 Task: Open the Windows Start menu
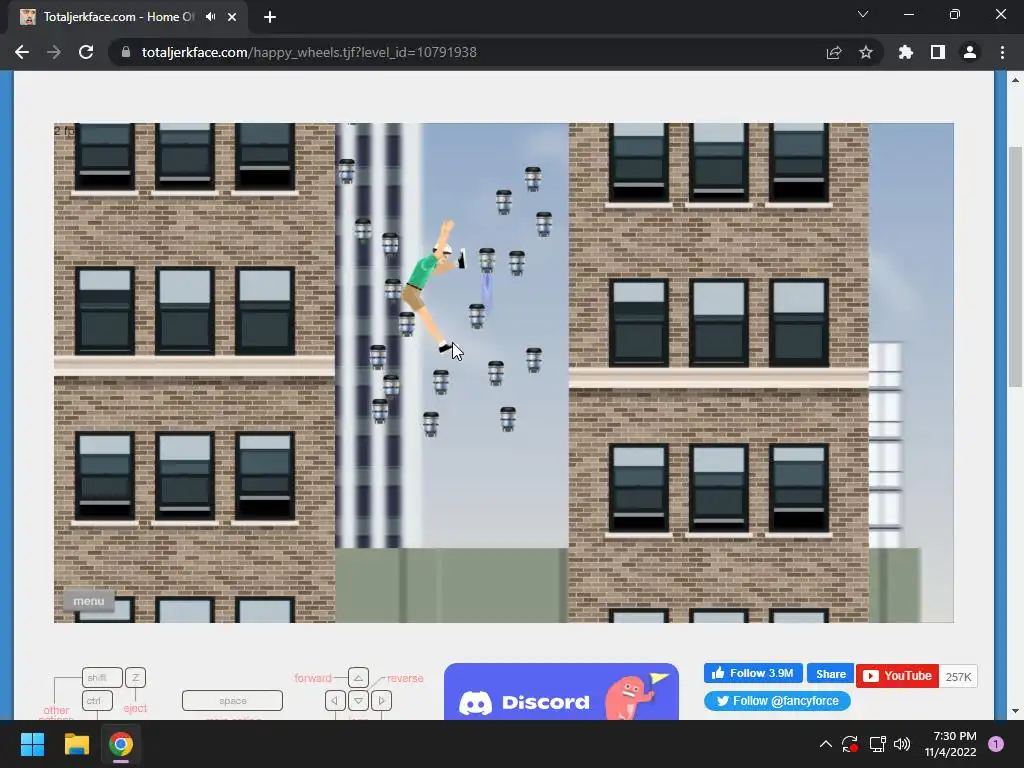[x=32, y=744]
